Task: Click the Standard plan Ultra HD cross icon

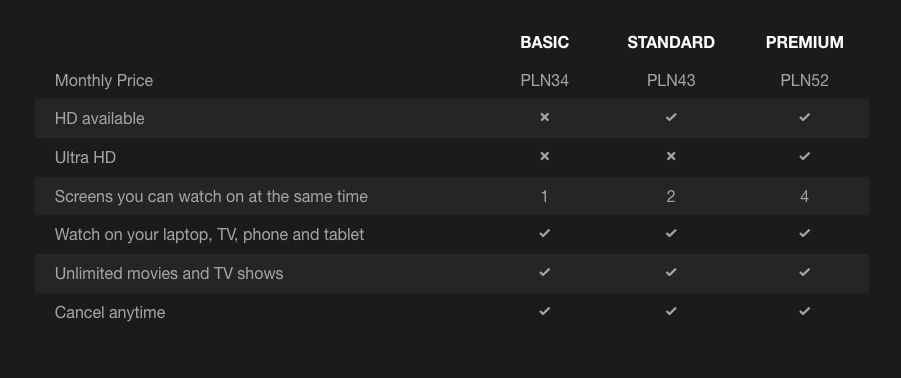Action: [x=671, y=156]
